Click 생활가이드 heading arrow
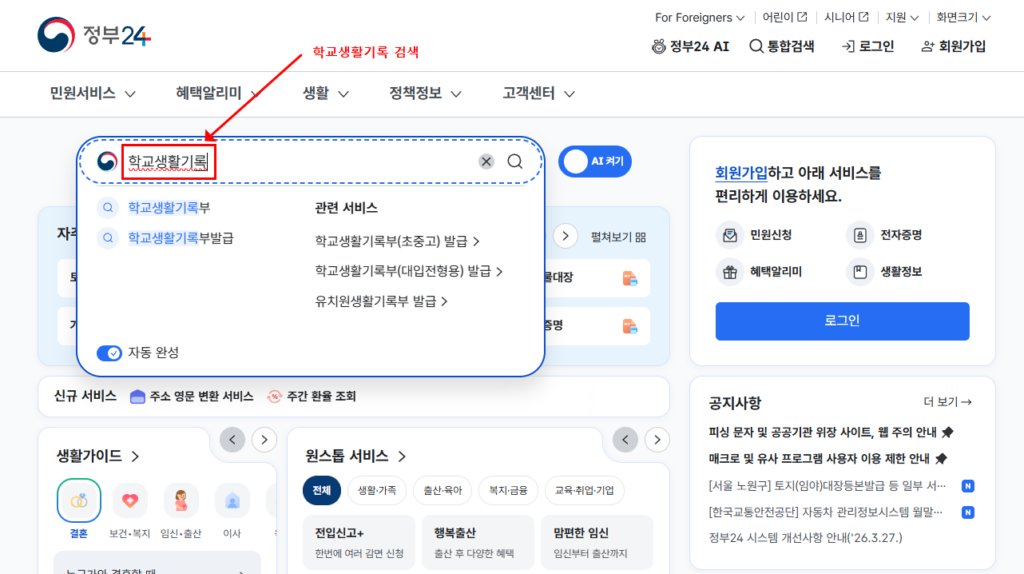The width and height of the screenshot is (1024, 574). pyautogui.click(x=135, y=456)
